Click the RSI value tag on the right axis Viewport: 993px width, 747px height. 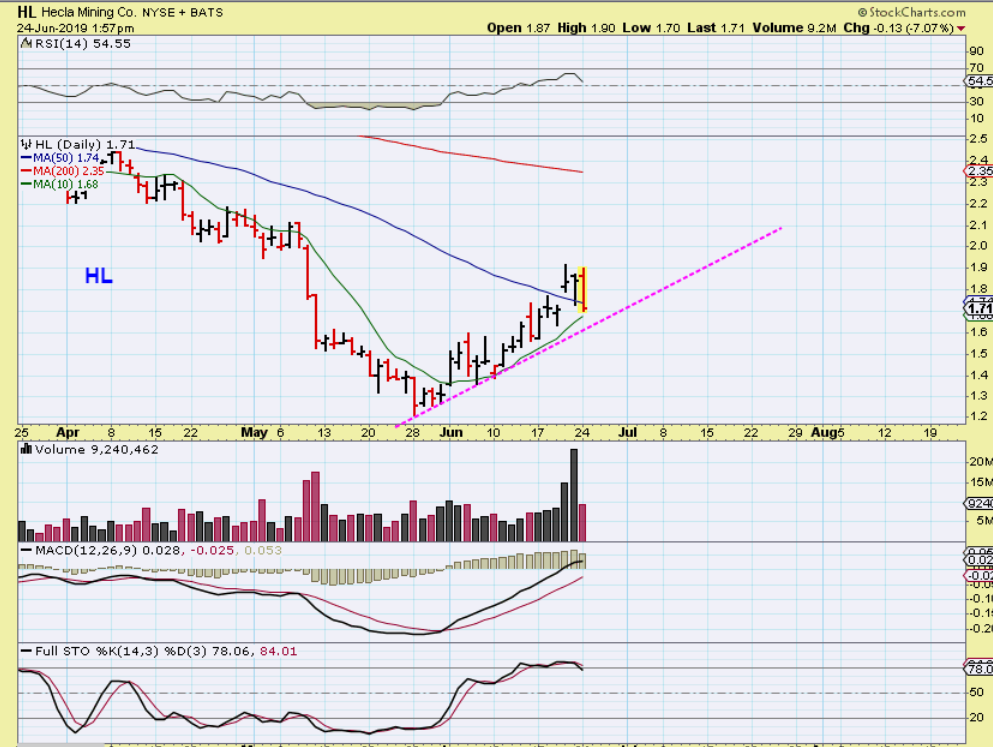[979, 81]
